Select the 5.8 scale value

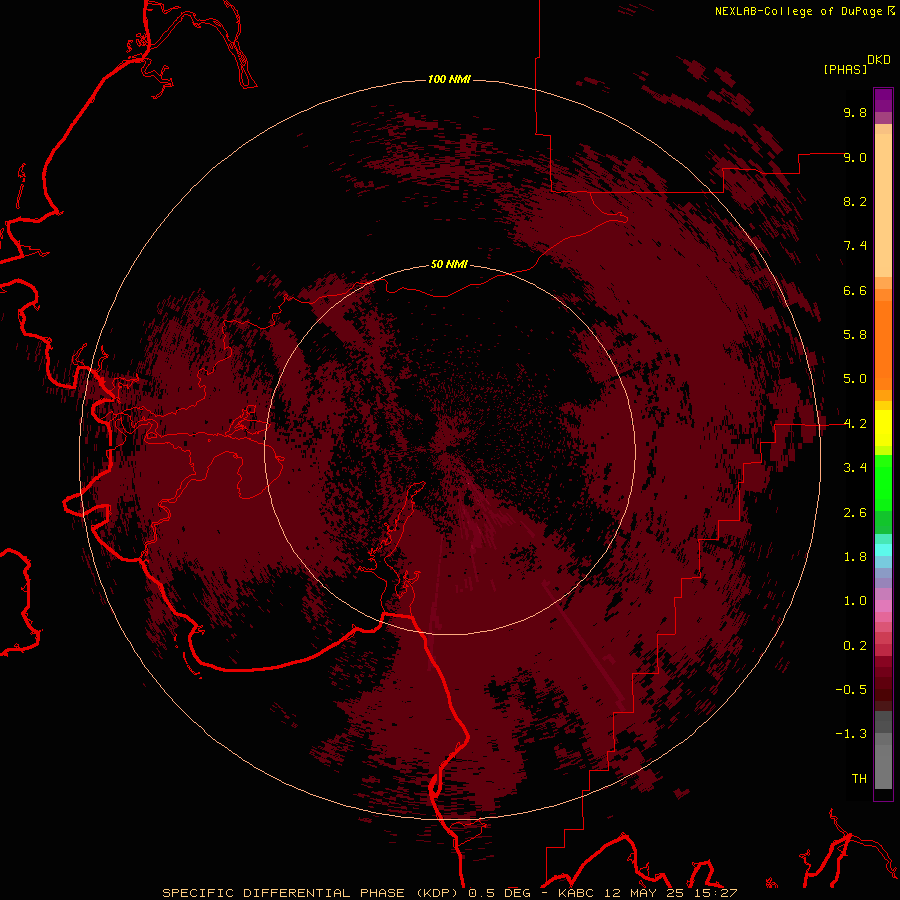click(855, 335)
